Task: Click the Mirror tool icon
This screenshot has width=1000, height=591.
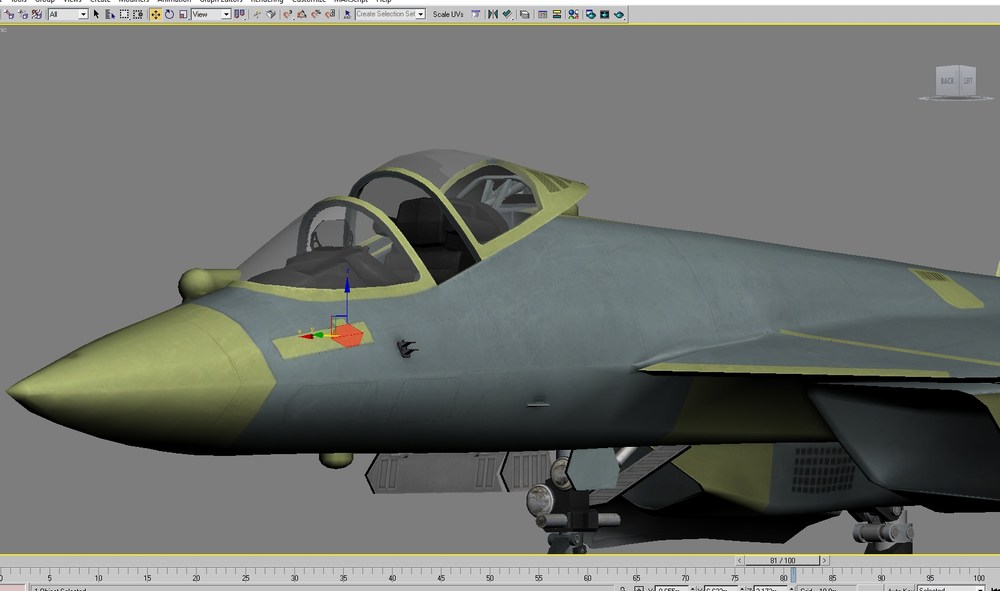Action: [493, 14]
